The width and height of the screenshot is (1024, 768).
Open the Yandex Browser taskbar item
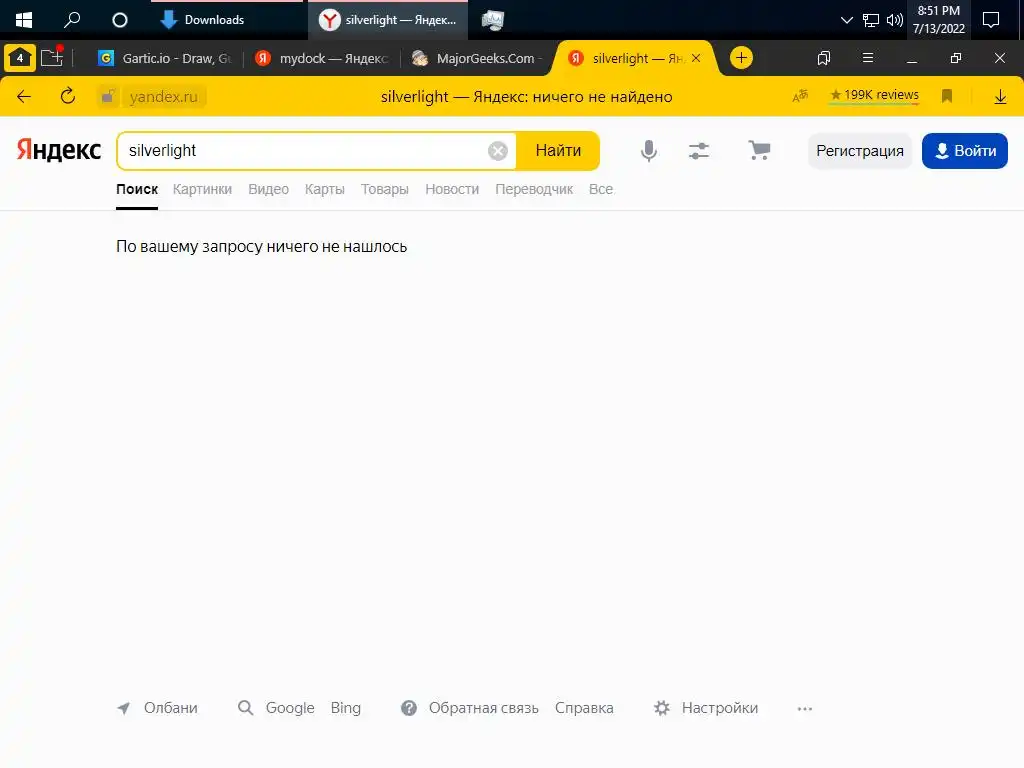click(x=387, y=20)
